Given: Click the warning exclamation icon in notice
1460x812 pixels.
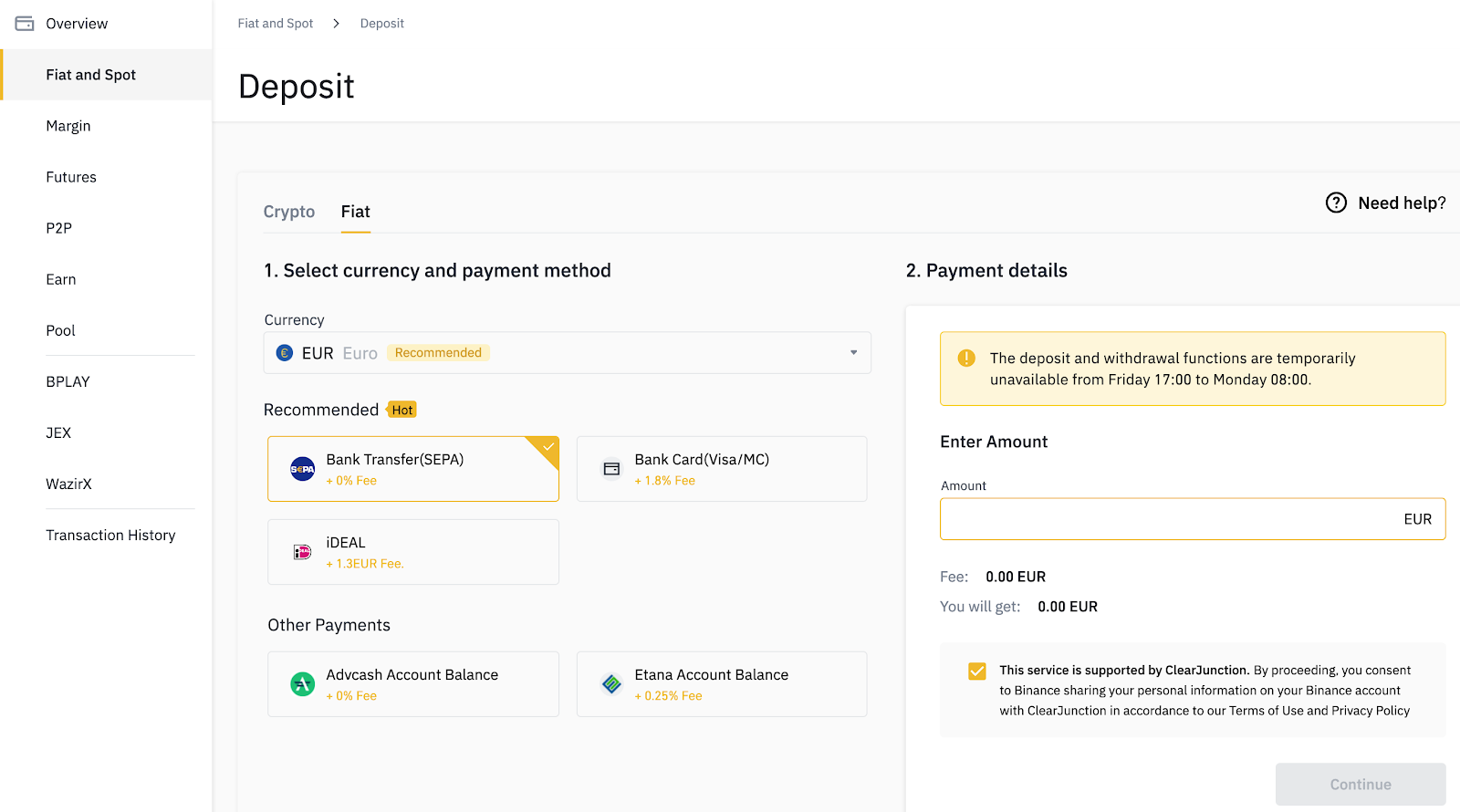Looking at the screenshot, I should click(x=966, y=359).
